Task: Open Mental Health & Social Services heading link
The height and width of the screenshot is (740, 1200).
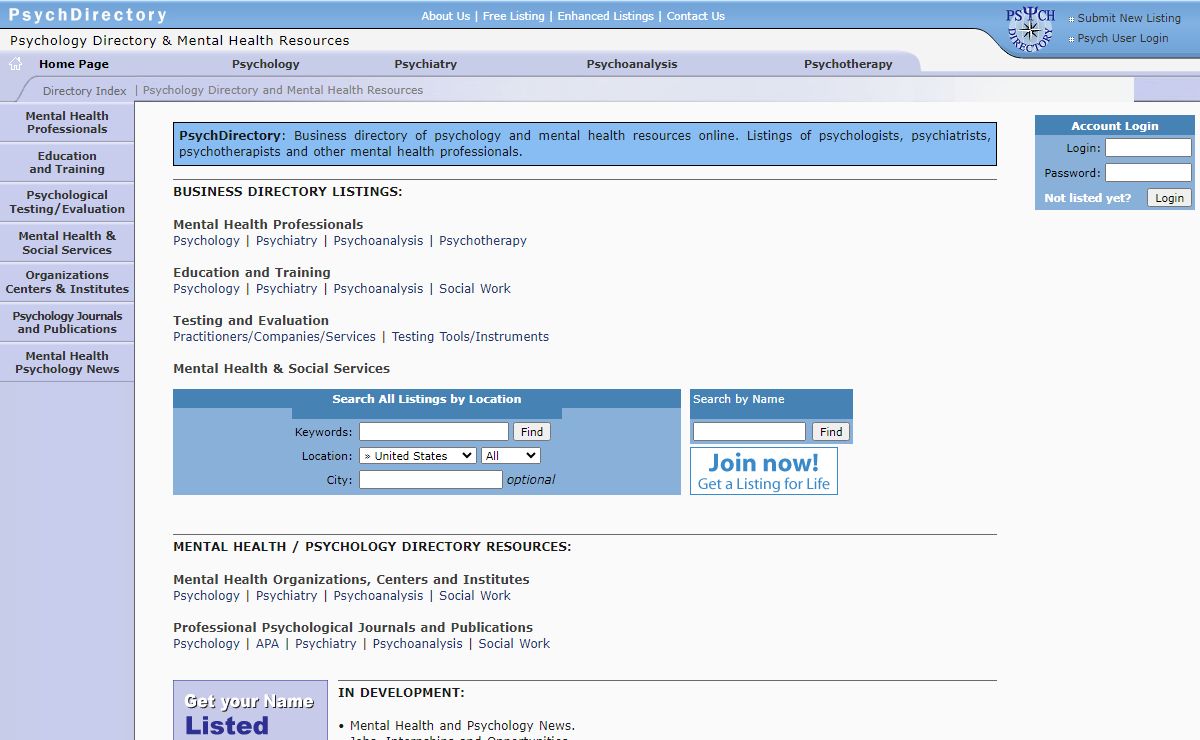Action: [281, 369]
